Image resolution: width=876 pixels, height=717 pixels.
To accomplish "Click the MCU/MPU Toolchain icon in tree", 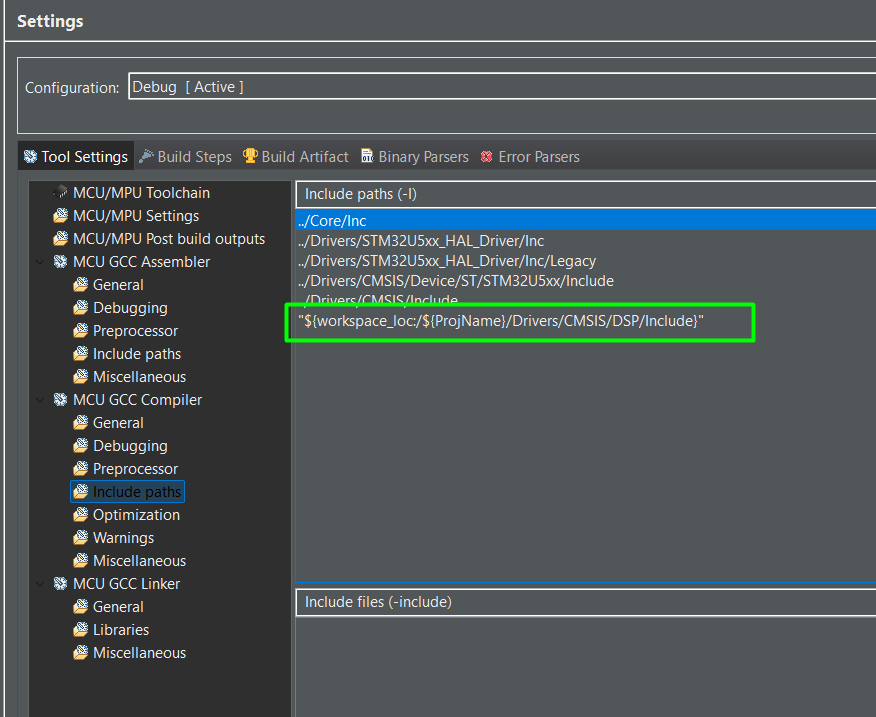I will point(60,192).
